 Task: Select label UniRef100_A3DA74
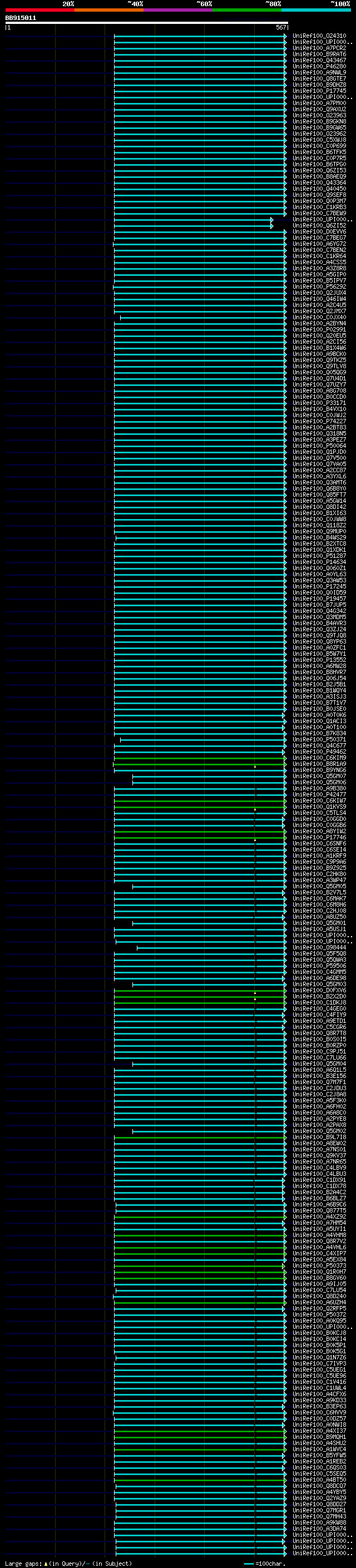[319, 1529]
